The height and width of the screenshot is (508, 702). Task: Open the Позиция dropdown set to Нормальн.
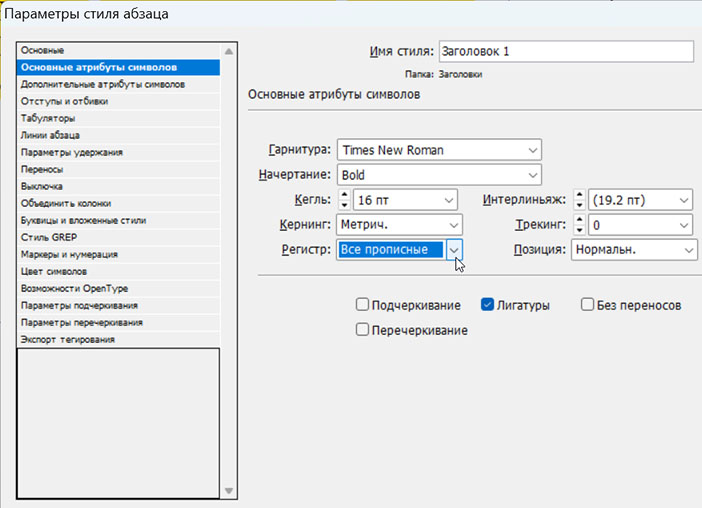point(688,250)
